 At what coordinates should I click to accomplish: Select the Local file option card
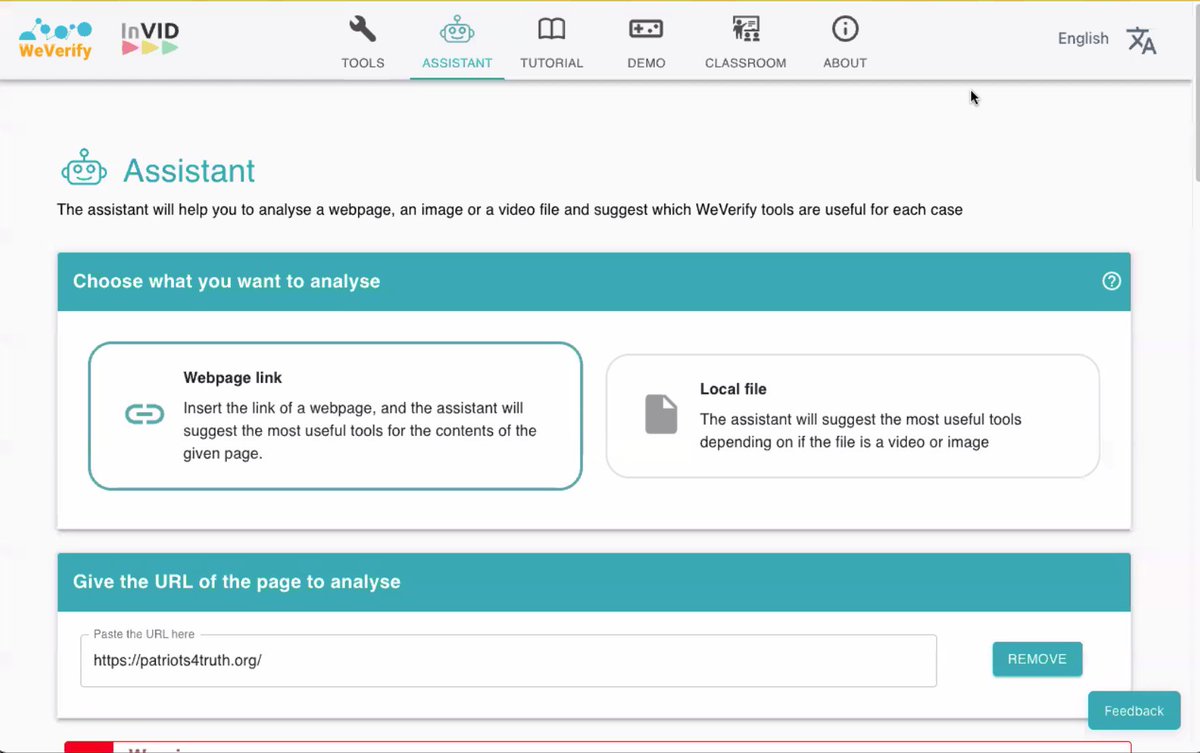click(x=852, y=415)
